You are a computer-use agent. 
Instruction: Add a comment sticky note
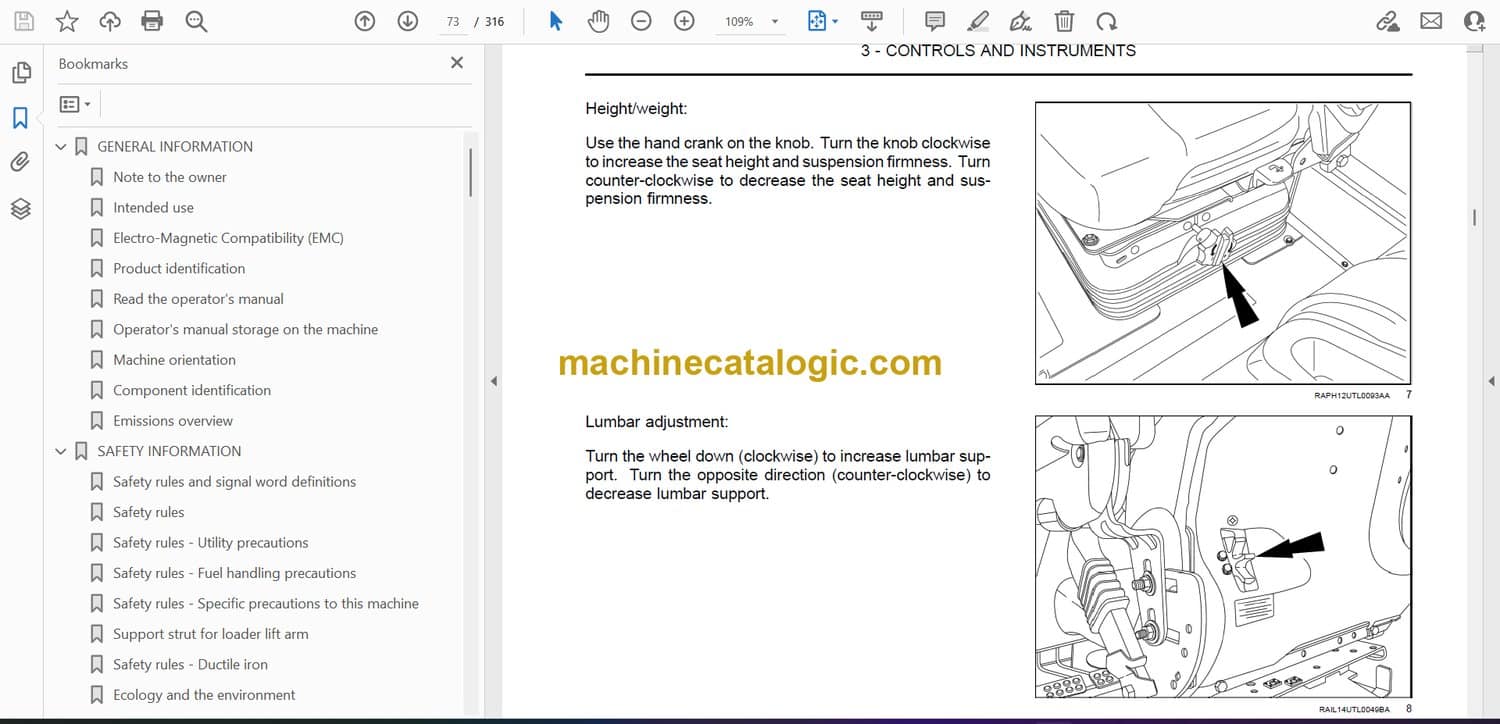[935, 21]
